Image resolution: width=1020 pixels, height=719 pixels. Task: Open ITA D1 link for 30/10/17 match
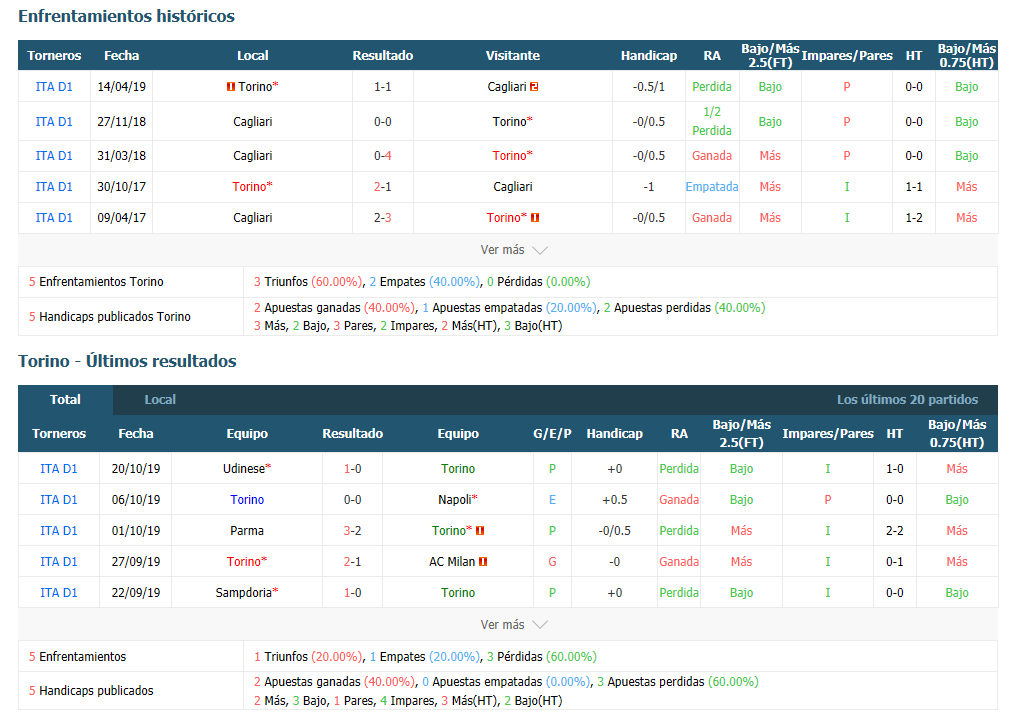pyautogui.click(x=54, y=187)
